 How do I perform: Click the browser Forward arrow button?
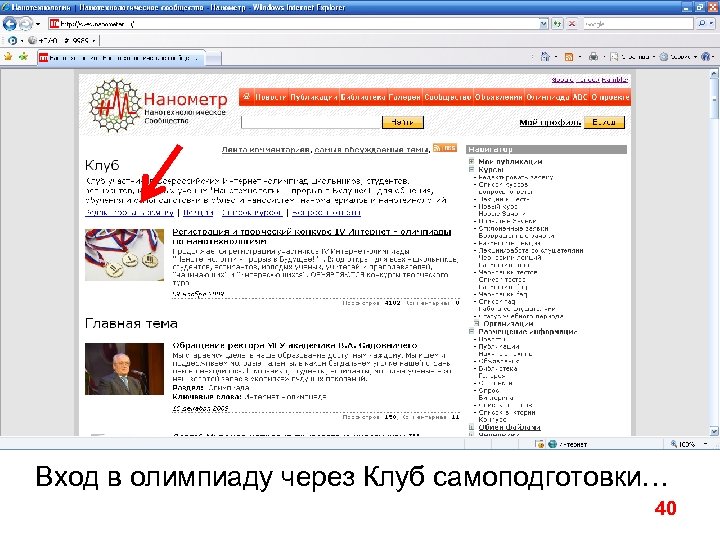[25, 23]
